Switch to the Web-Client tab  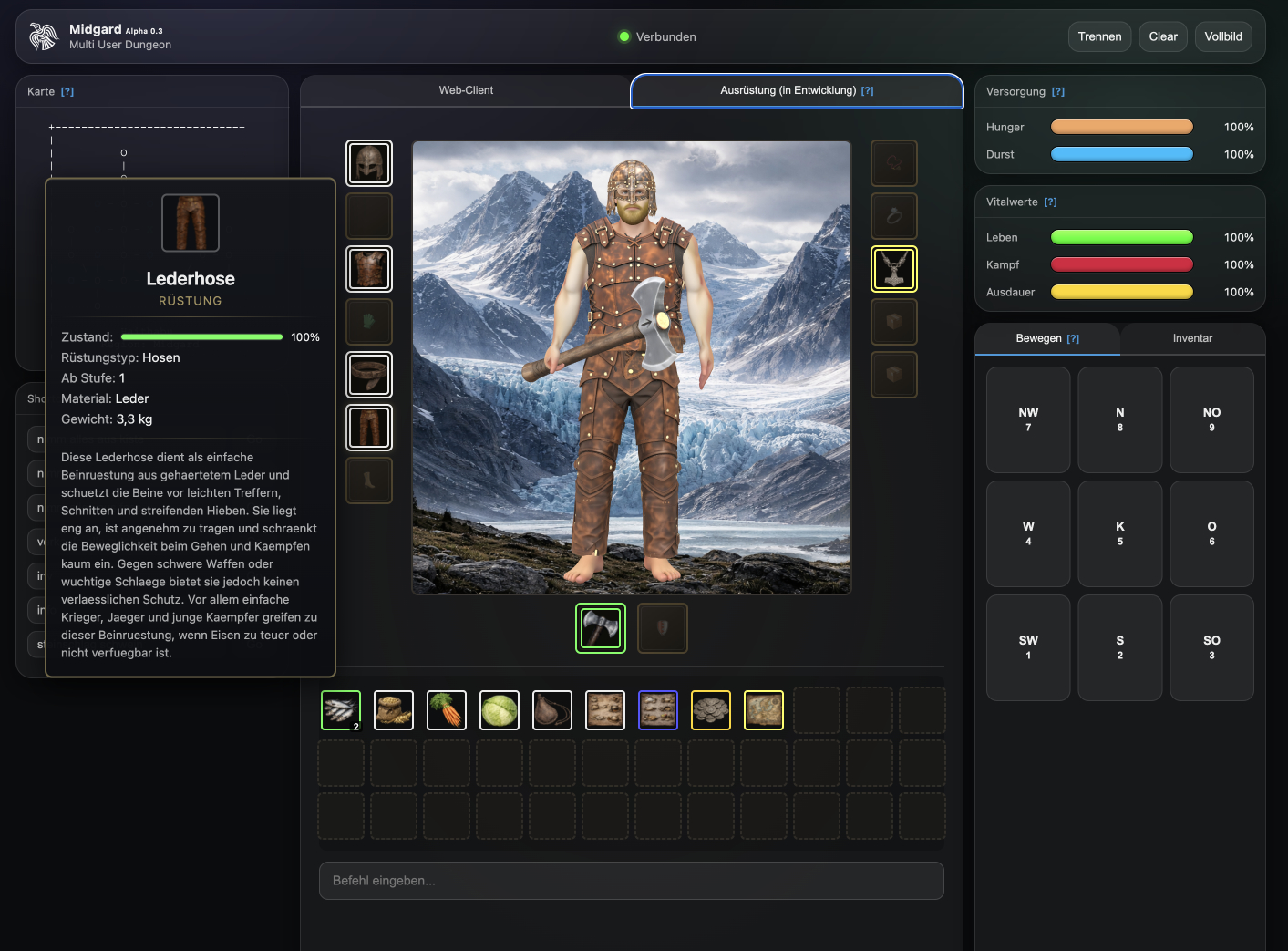tap(466, 90)
